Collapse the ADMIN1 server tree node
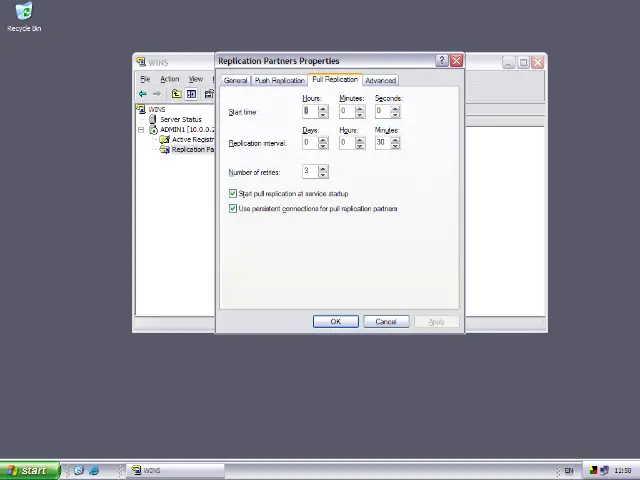Image resolution: width=640 pixels, height=480 pixels. click(141, 129)
